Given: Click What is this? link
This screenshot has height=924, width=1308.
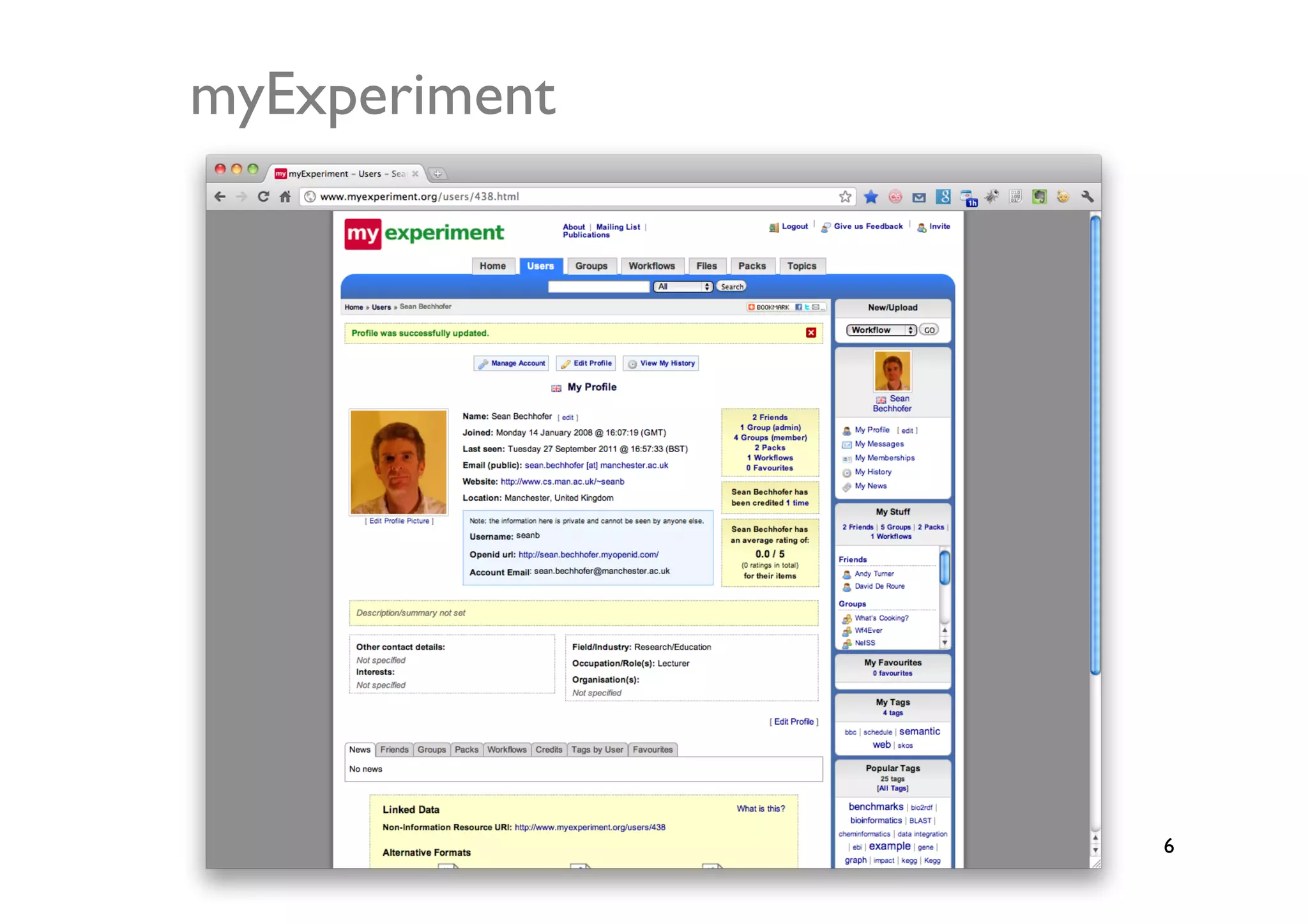Looking at the screenshot, I should click(761, 809).
